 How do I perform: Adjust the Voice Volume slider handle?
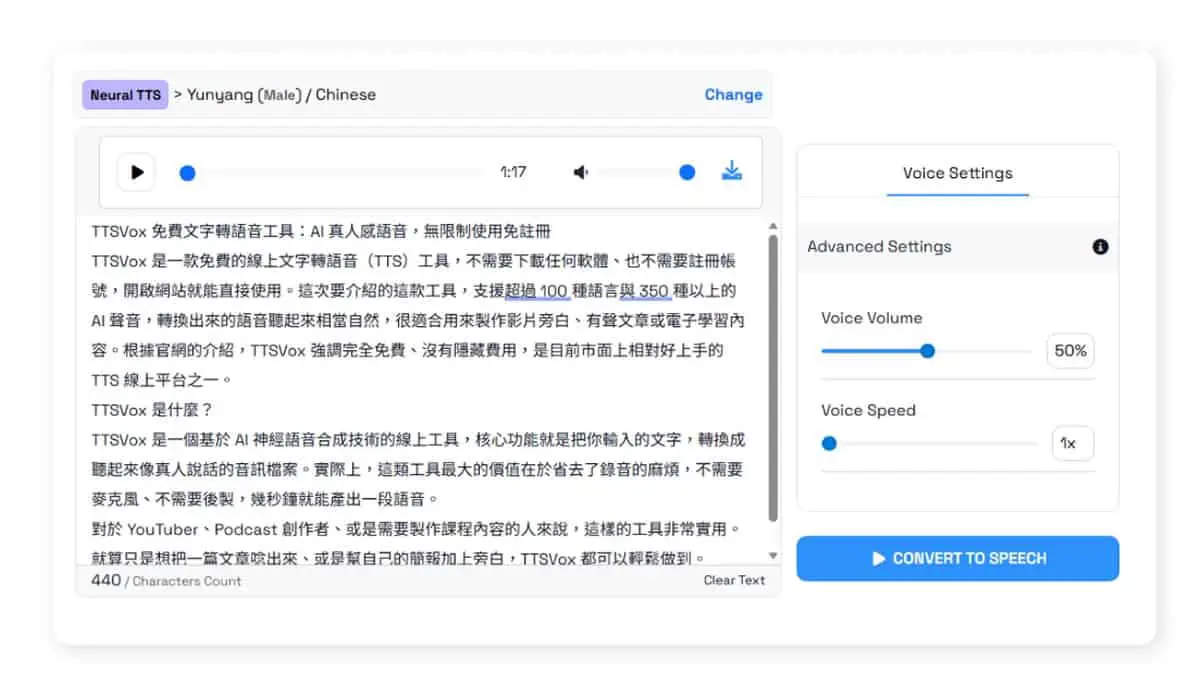(927, 351)
